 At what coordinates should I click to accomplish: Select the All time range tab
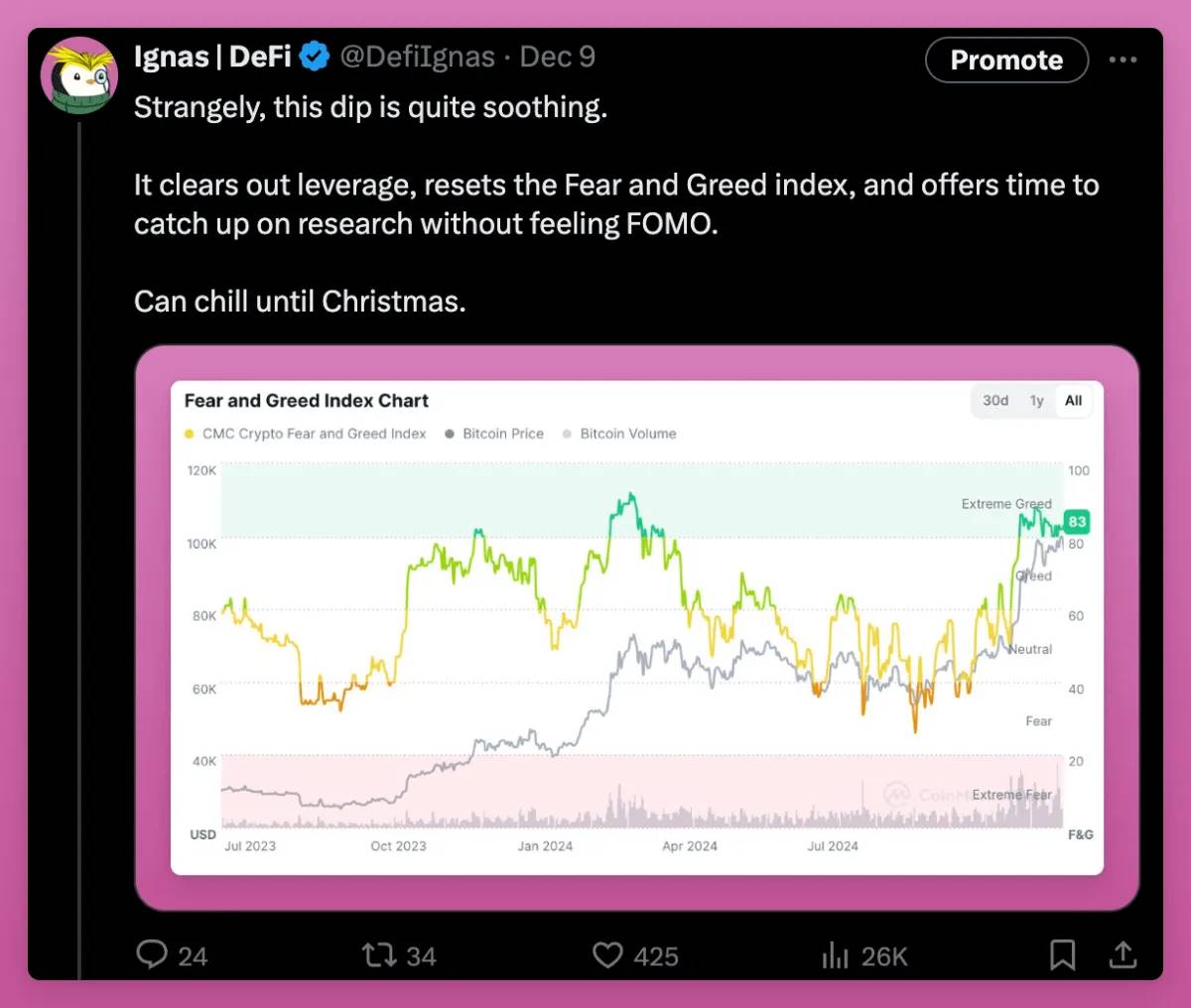click(1073, 401)
